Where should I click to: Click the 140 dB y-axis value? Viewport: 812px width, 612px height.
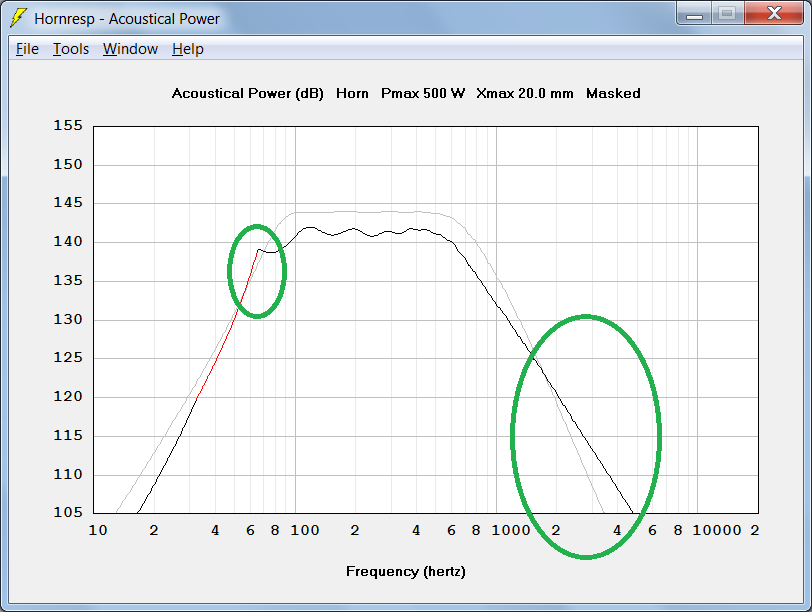pos(68,242)
